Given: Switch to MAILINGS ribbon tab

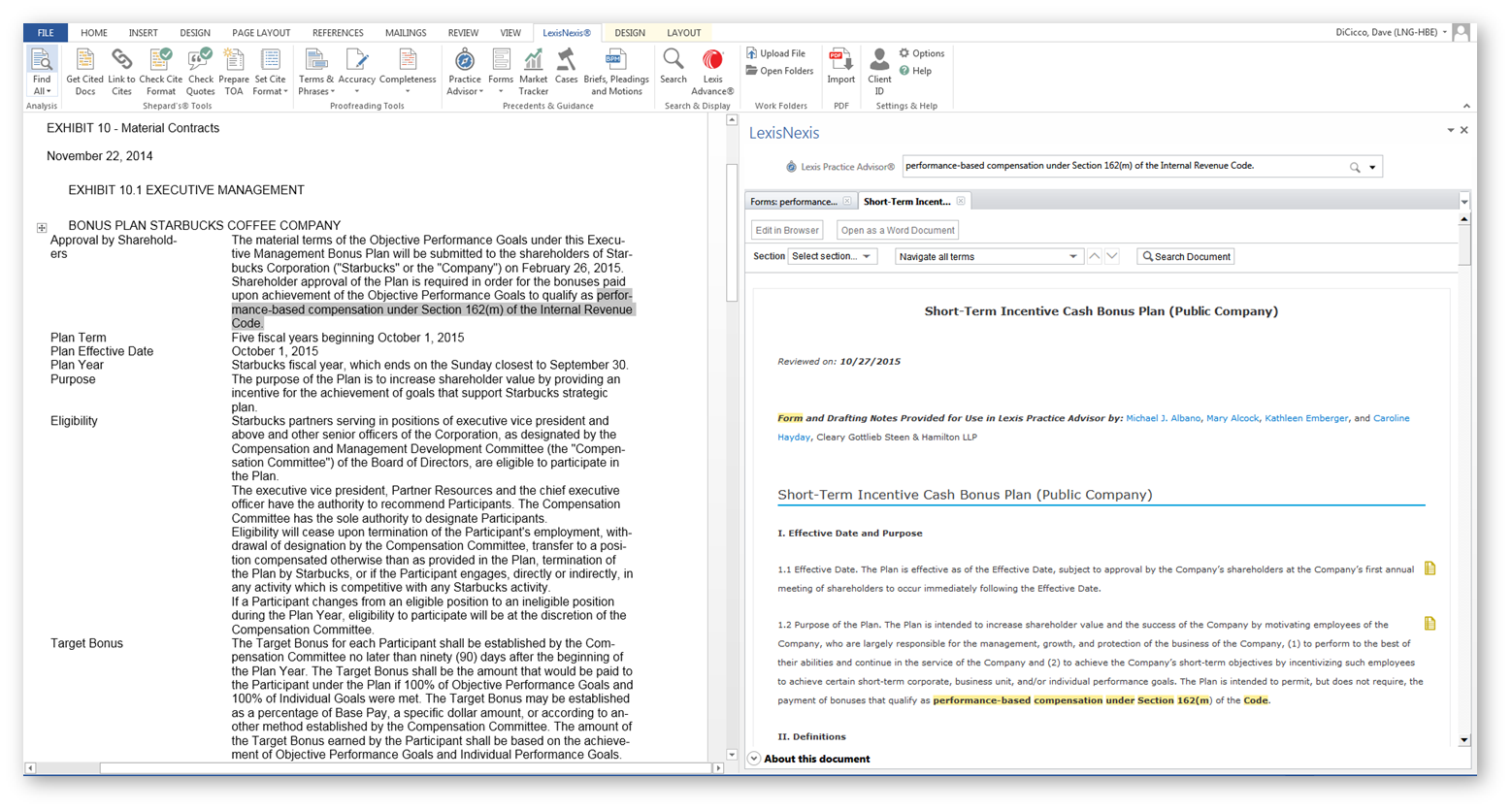Looking at the screenshot, I should (x=406, y=33).
